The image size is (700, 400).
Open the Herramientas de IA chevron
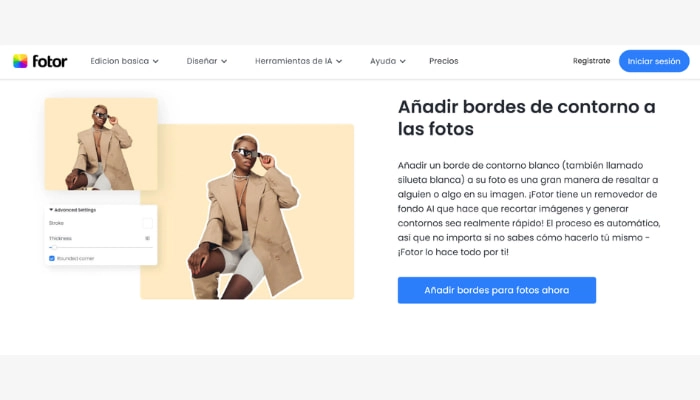339,61
